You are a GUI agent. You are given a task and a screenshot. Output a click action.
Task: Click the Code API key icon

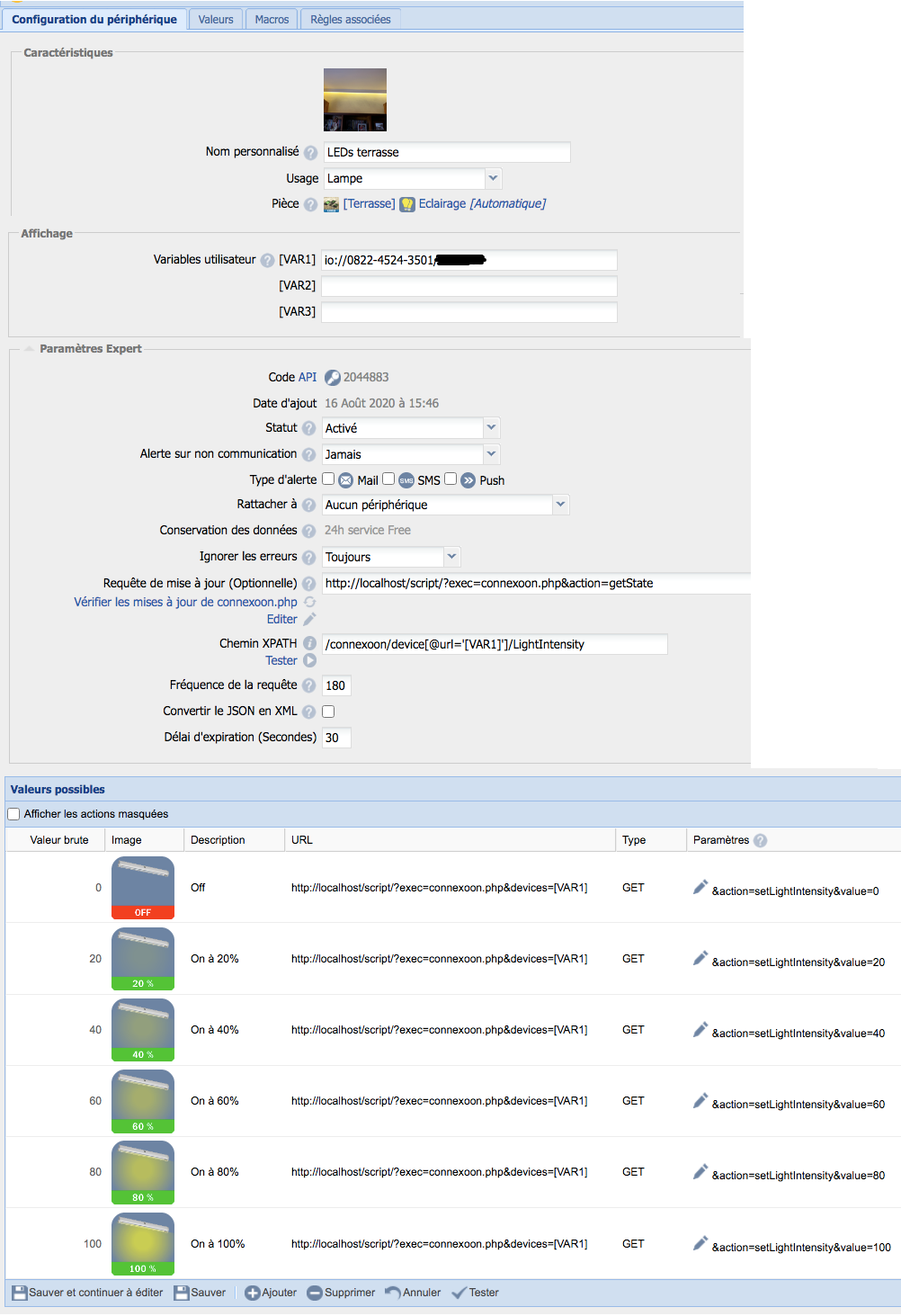(332, 378)
